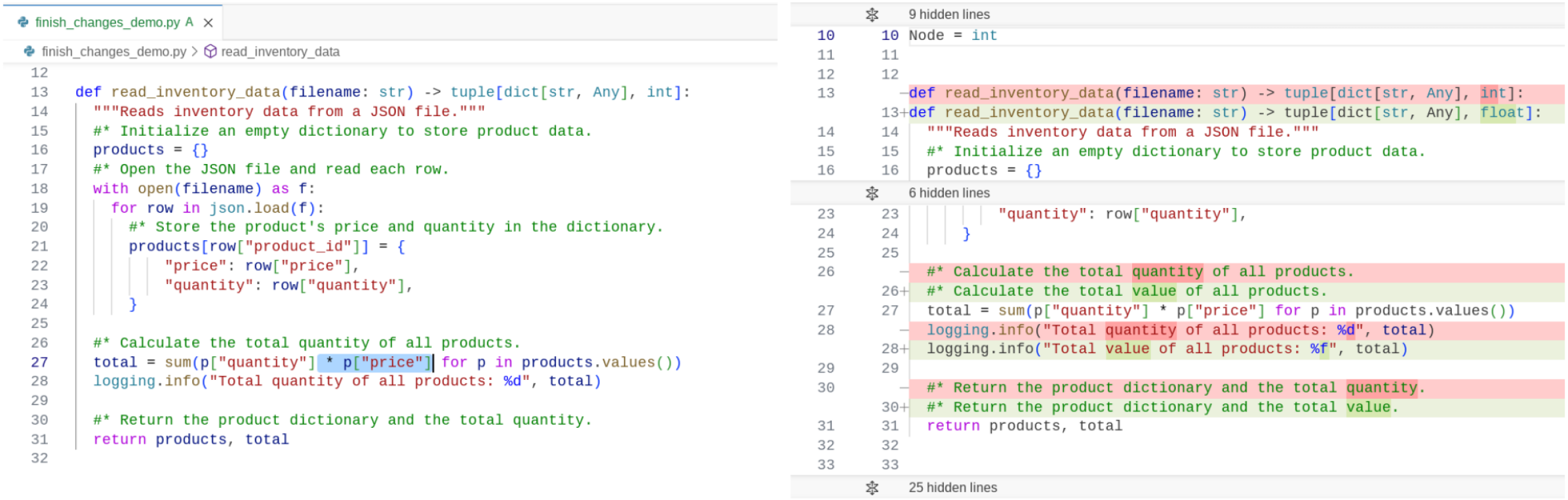Click the selected * p["price"] text

[375, 362]
